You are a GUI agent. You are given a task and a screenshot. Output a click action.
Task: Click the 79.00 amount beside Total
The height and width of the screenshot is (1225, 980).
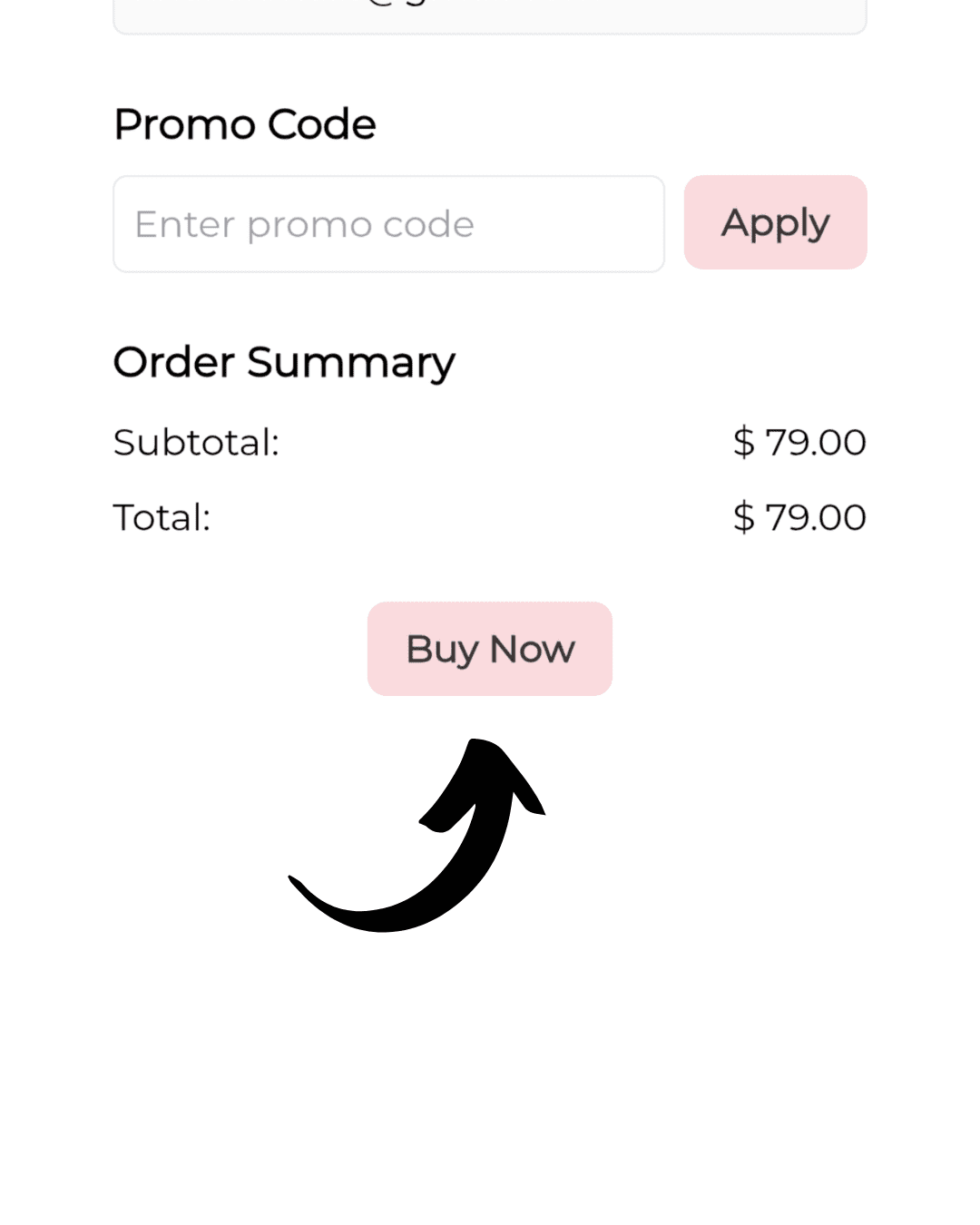(x=815, y=518)
